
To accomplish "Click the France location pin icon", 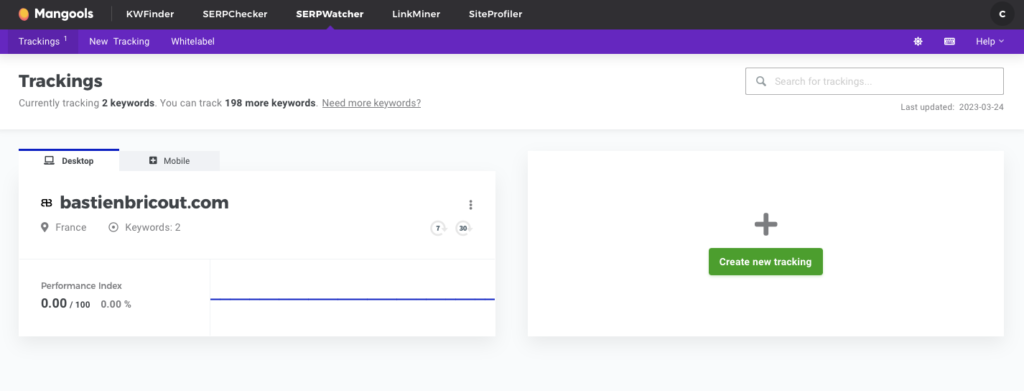I will [x=44, y=228].
